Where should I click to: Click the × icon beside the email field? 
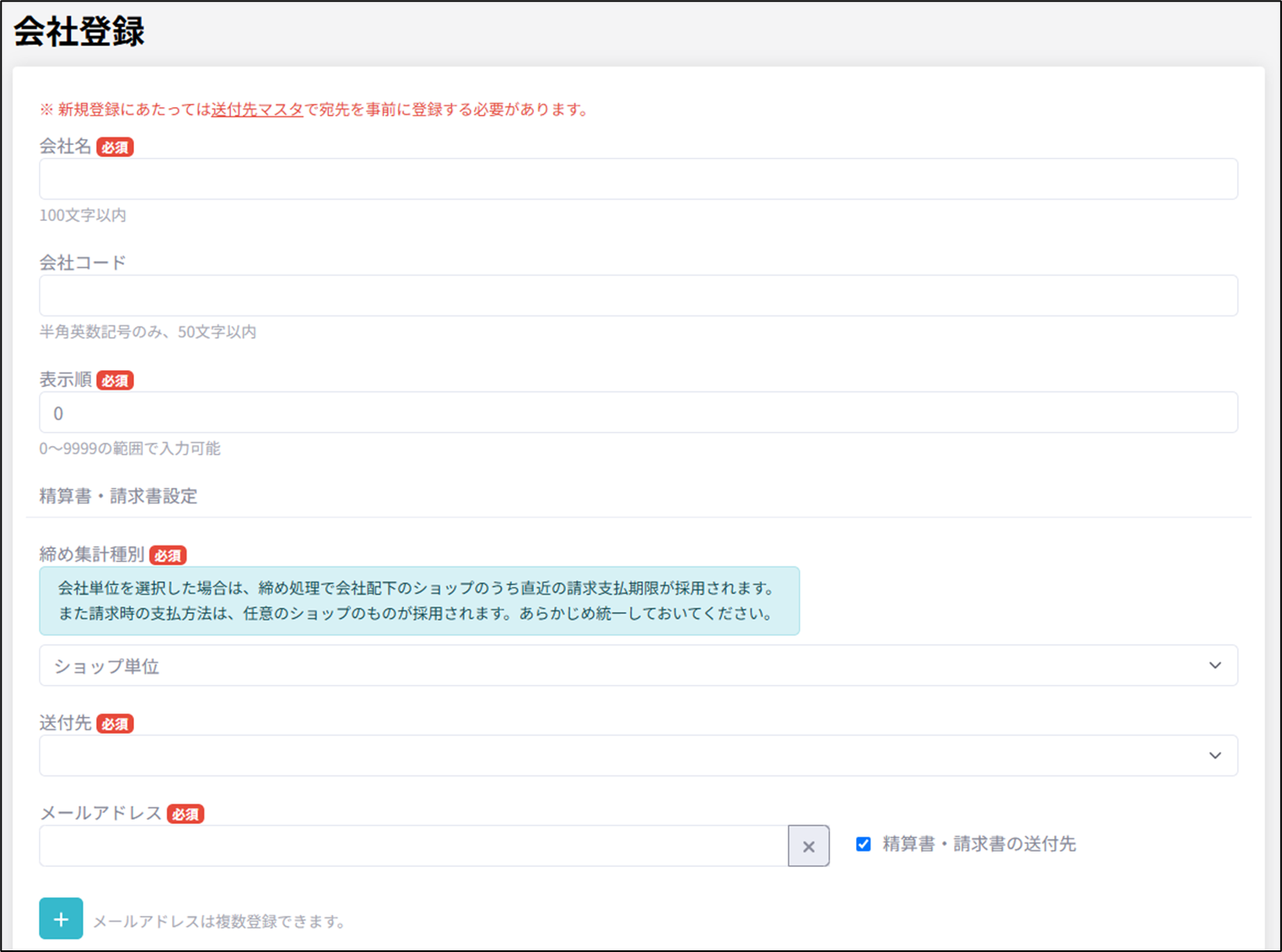[808, 846]
